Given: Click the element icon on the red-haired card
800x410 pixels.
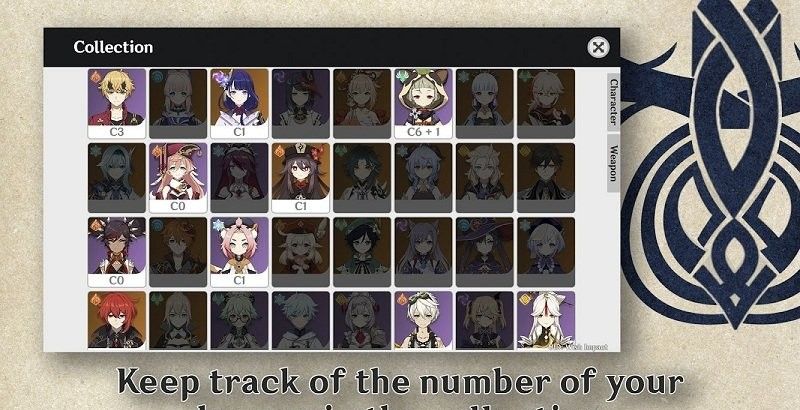Looking at the screenshot, I should coord(96,300).
